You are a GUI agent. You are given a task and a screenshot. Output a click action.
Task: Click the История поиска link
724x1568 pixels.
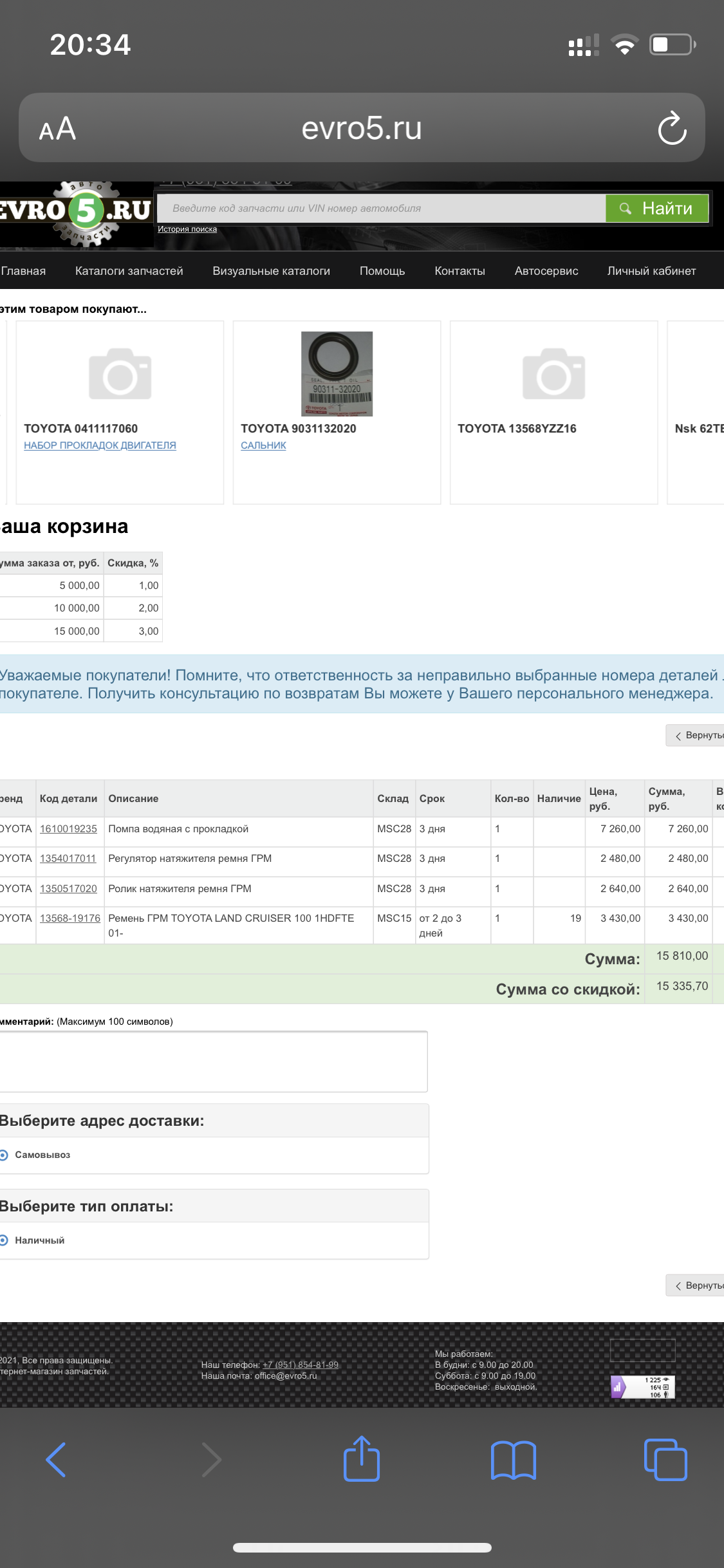(187, 229)
